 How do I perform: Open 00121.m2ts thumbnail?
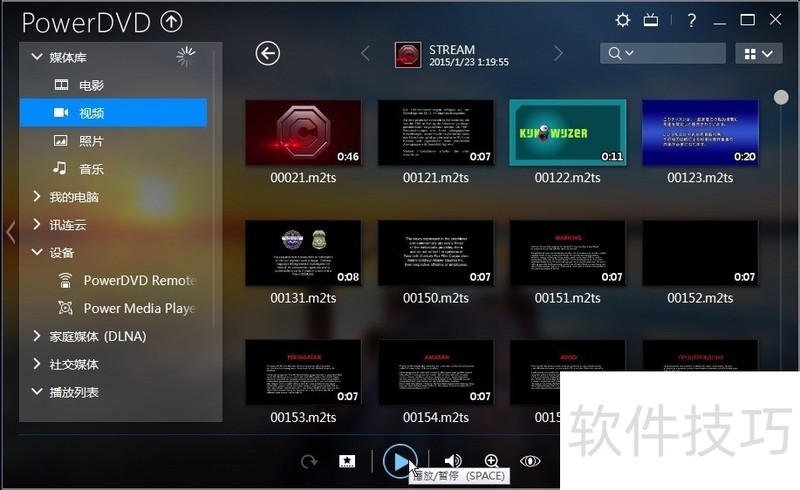click(x=436, y=133)
